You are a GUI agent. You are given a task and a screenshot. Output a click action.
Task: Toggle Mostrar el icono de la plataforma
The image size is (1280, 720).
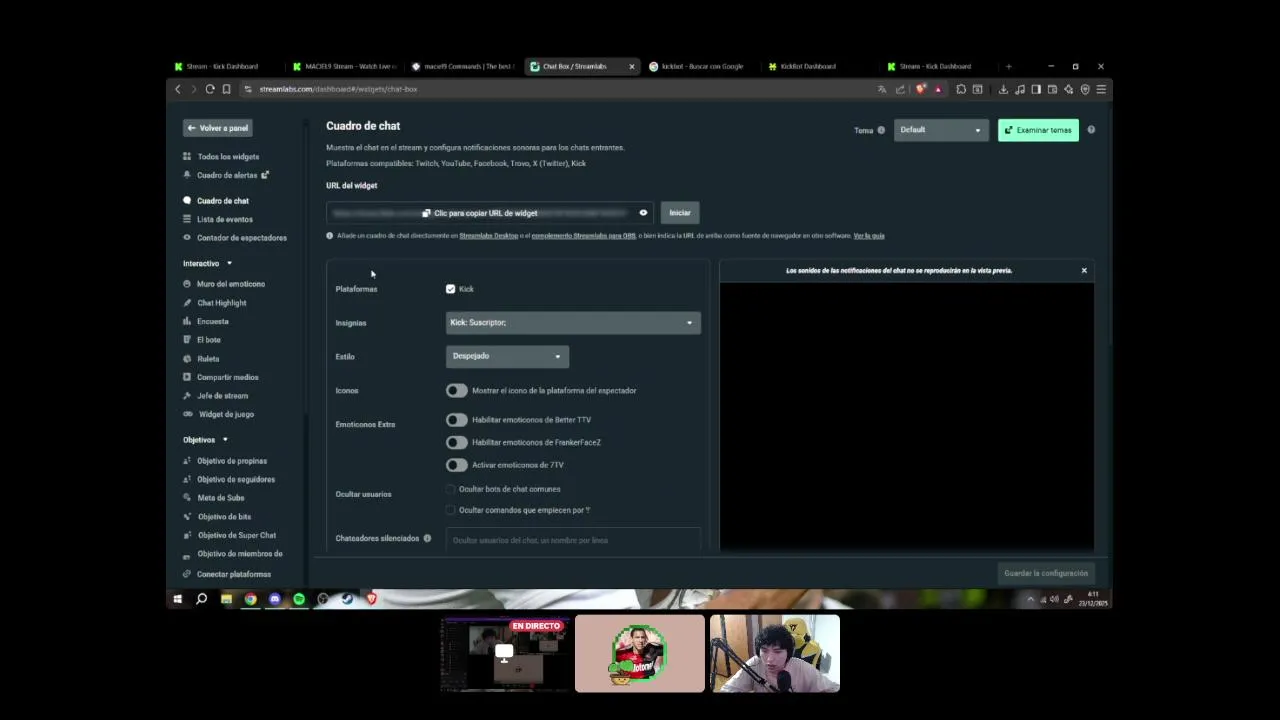point(456,390)
